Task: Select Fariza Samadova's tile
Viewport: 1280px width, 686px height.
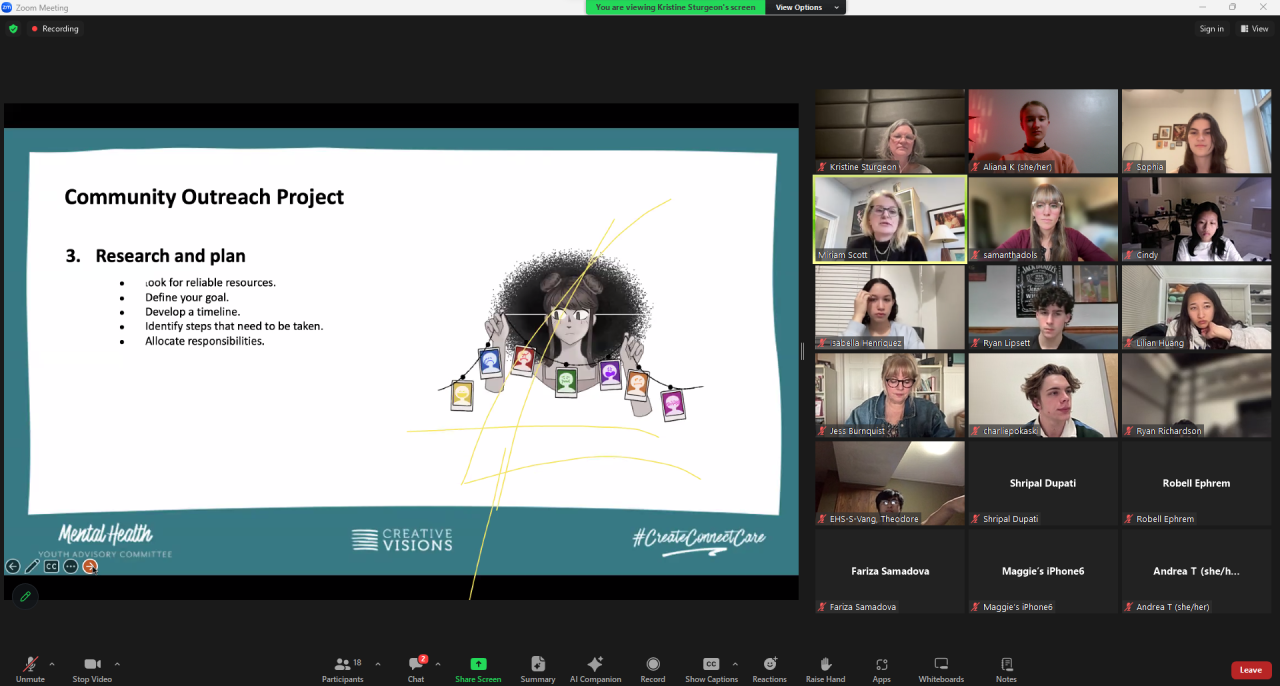Action: click(890, 571)
